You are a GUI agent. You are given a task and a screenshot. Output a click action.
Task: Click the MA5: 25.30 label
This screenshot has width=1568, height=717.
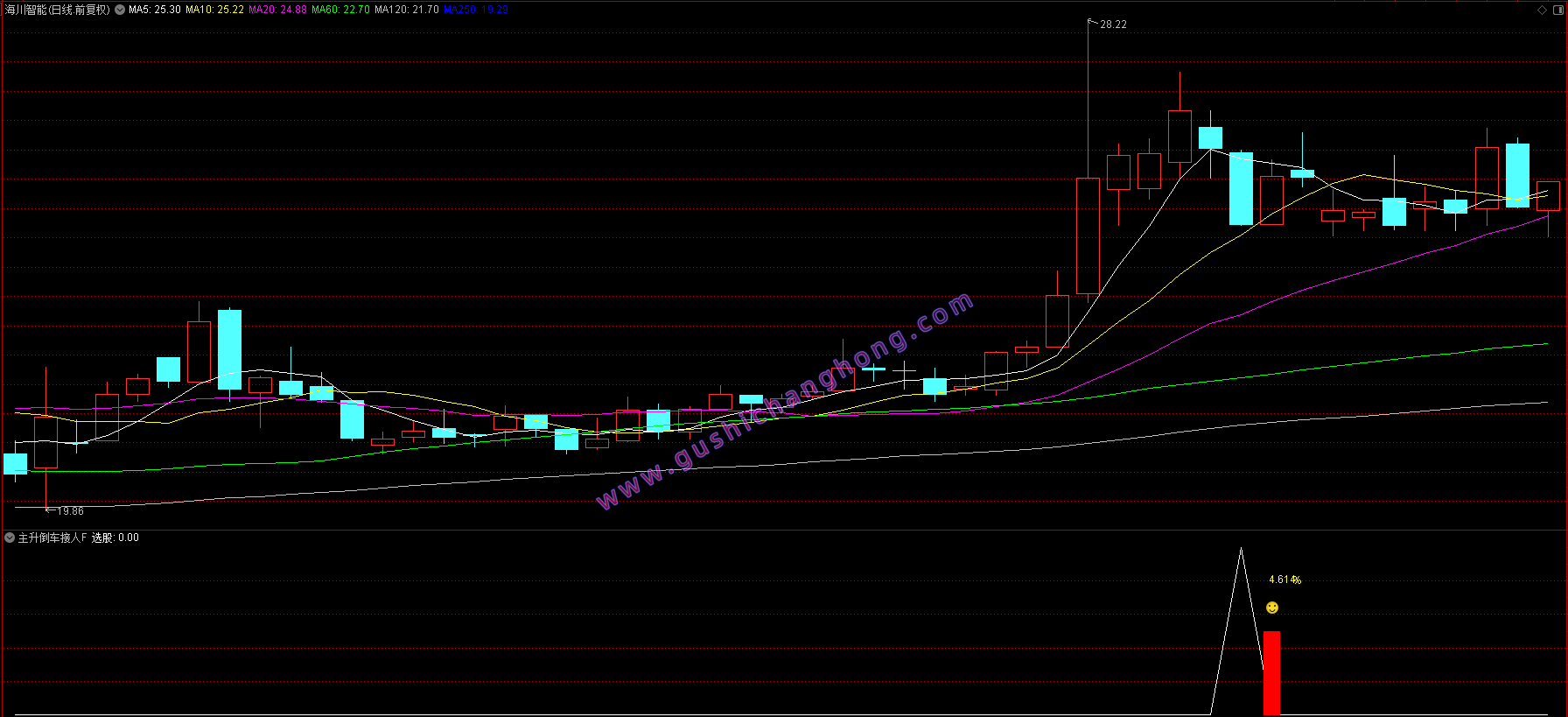coord(155,10)
